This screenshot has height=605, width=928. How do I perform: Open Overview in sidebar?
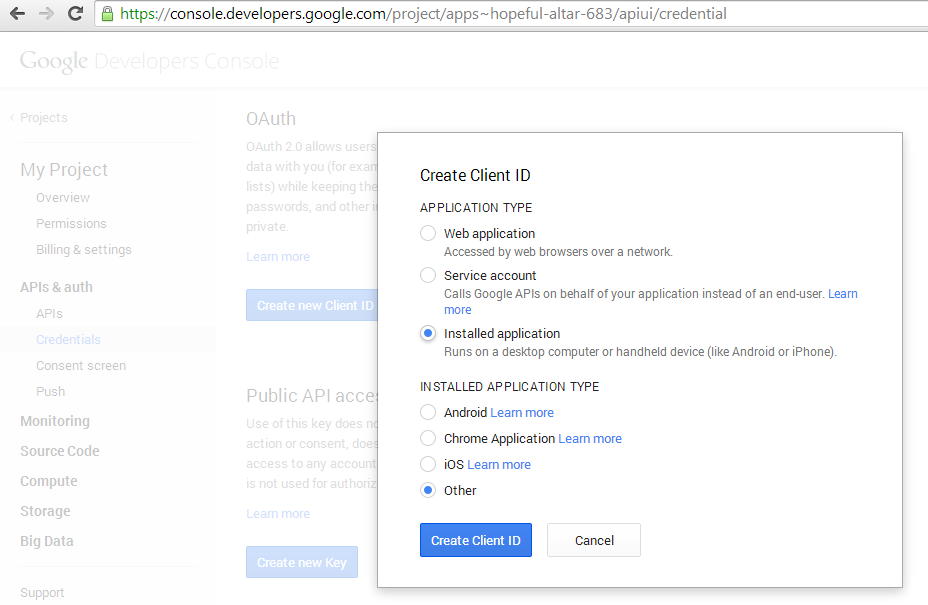point(63,198)
